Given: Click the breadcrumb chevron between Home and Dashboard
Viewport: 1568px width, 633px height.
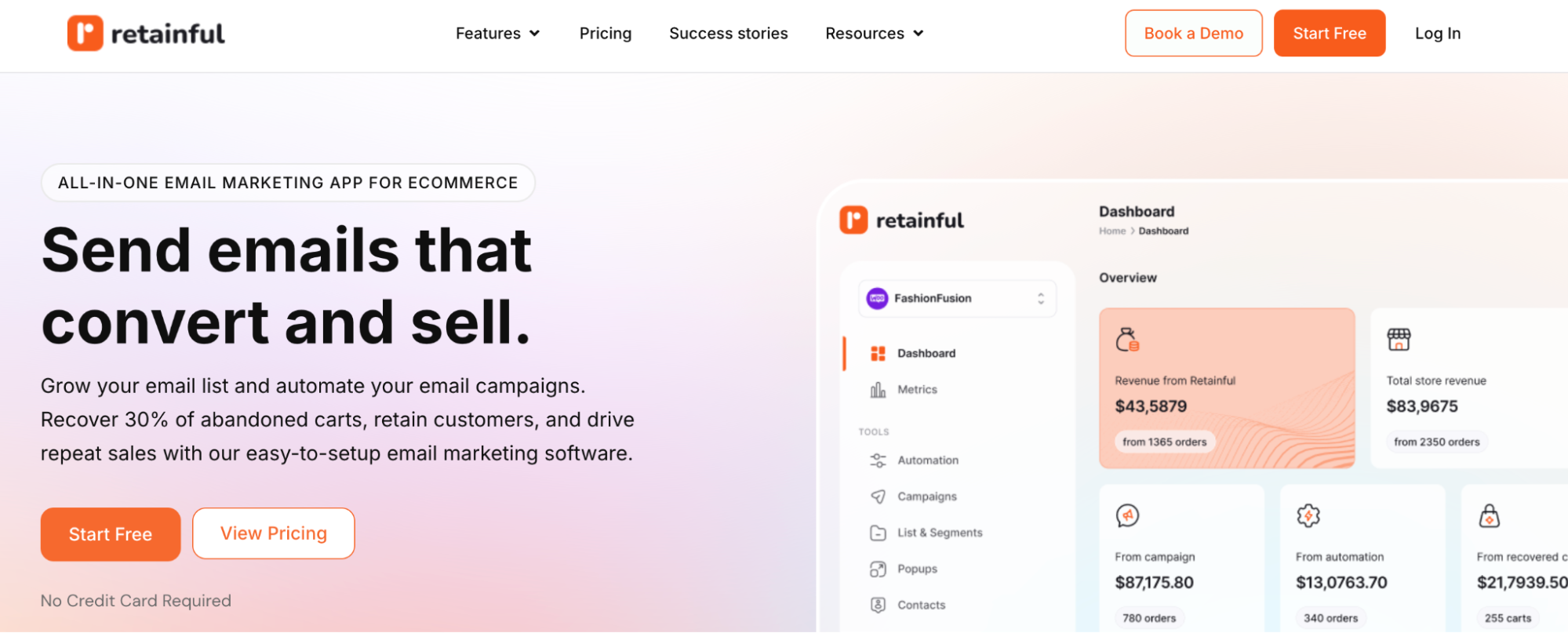Looking at the screenshot, I should (x=1133, y=231).
